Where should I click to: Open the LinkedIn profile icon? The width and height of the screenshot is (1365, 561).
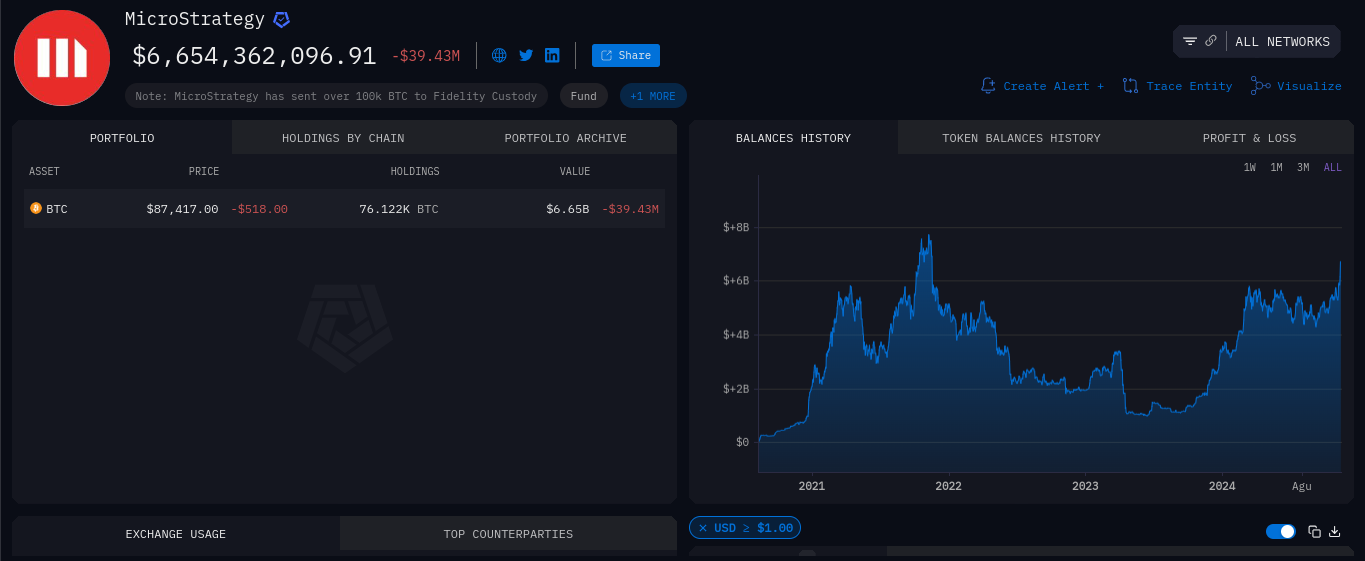(552, 55)
